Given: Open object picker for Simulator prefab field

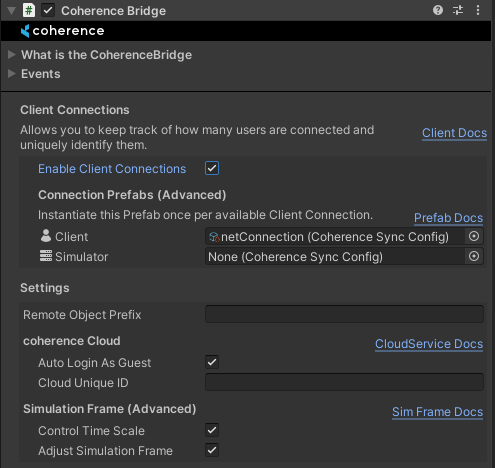Looking at the screenshot, I should coord(474,256).
